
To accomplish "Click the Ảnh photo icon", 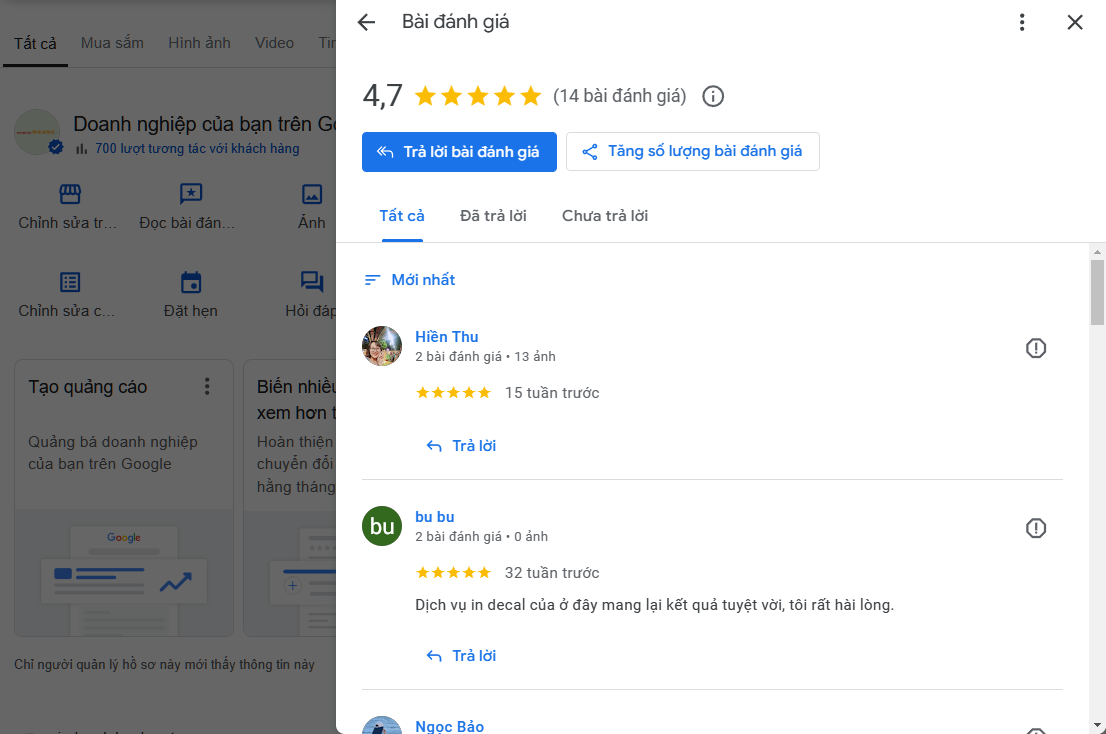I will 312,194.
